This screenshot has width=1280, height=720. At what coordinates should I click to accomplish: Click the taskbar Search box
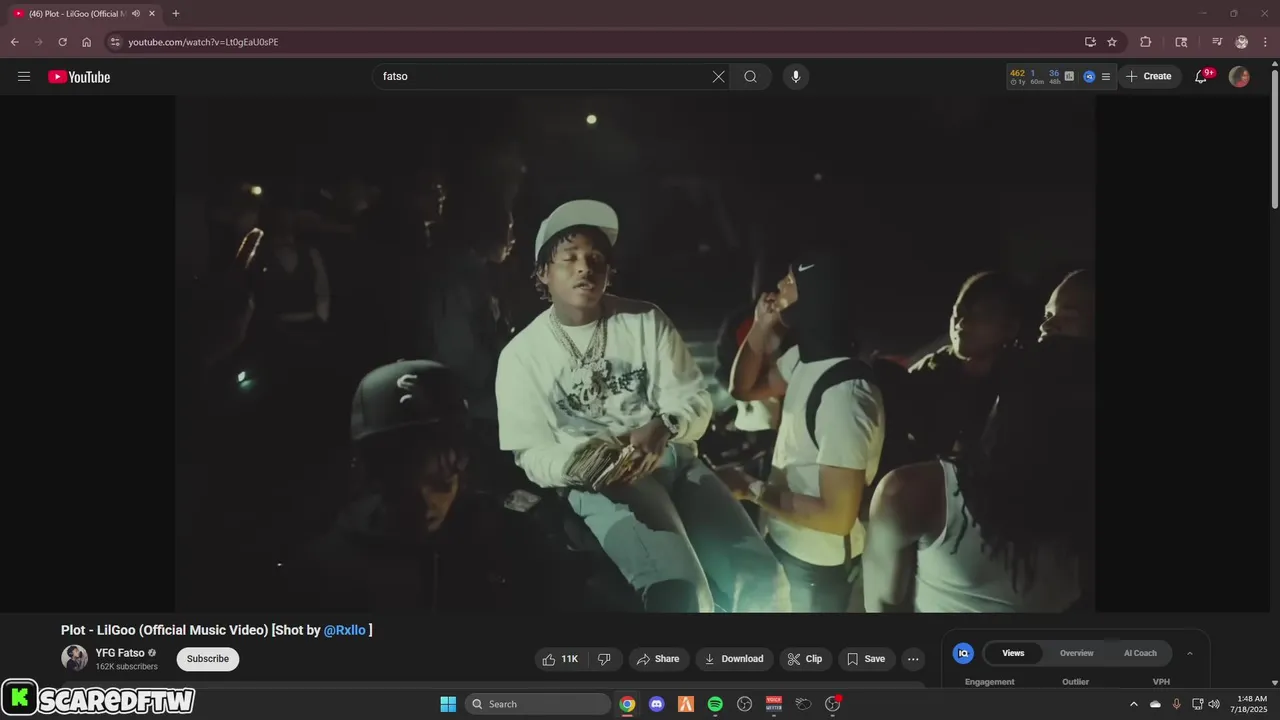point(539,704)
